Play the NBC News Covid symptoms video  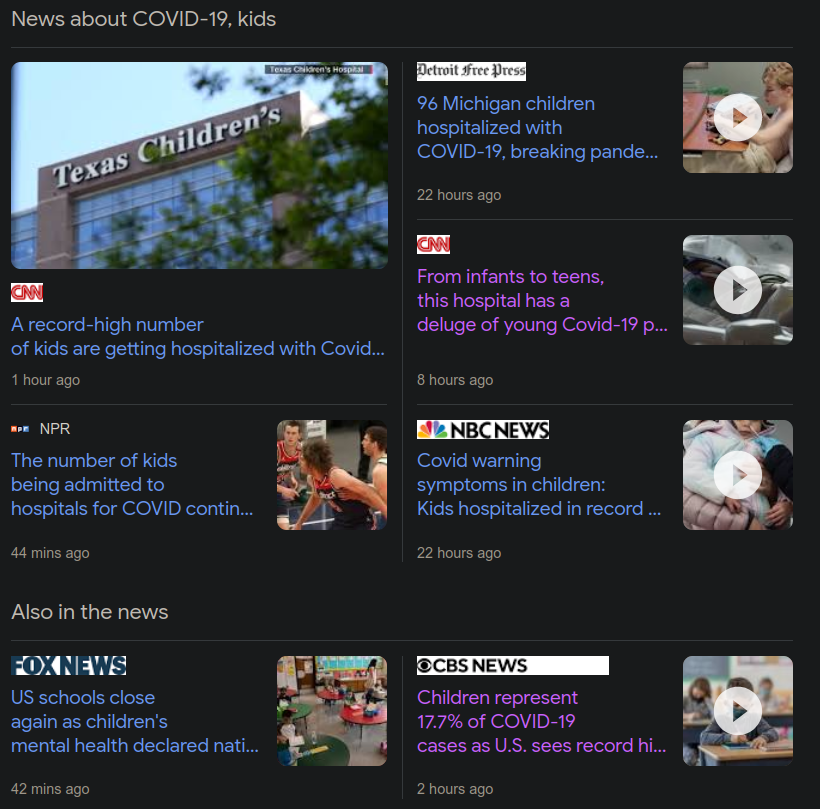pyautogui.click(x=737, y=475)
